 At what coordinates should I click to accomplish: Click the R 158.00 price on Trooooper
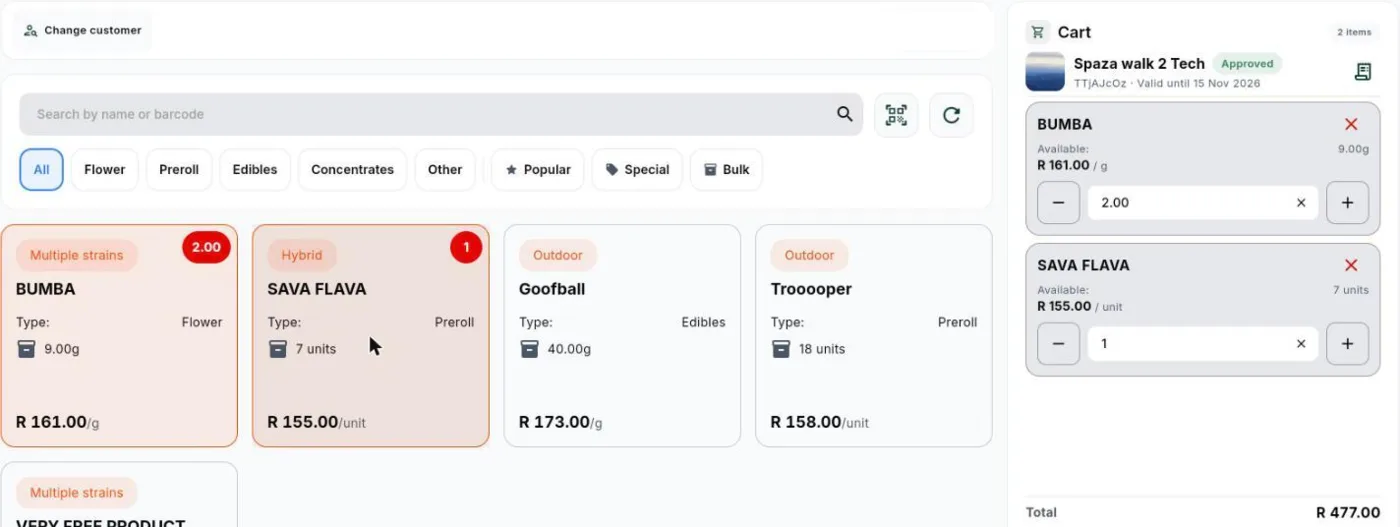[x=806, y=422]
